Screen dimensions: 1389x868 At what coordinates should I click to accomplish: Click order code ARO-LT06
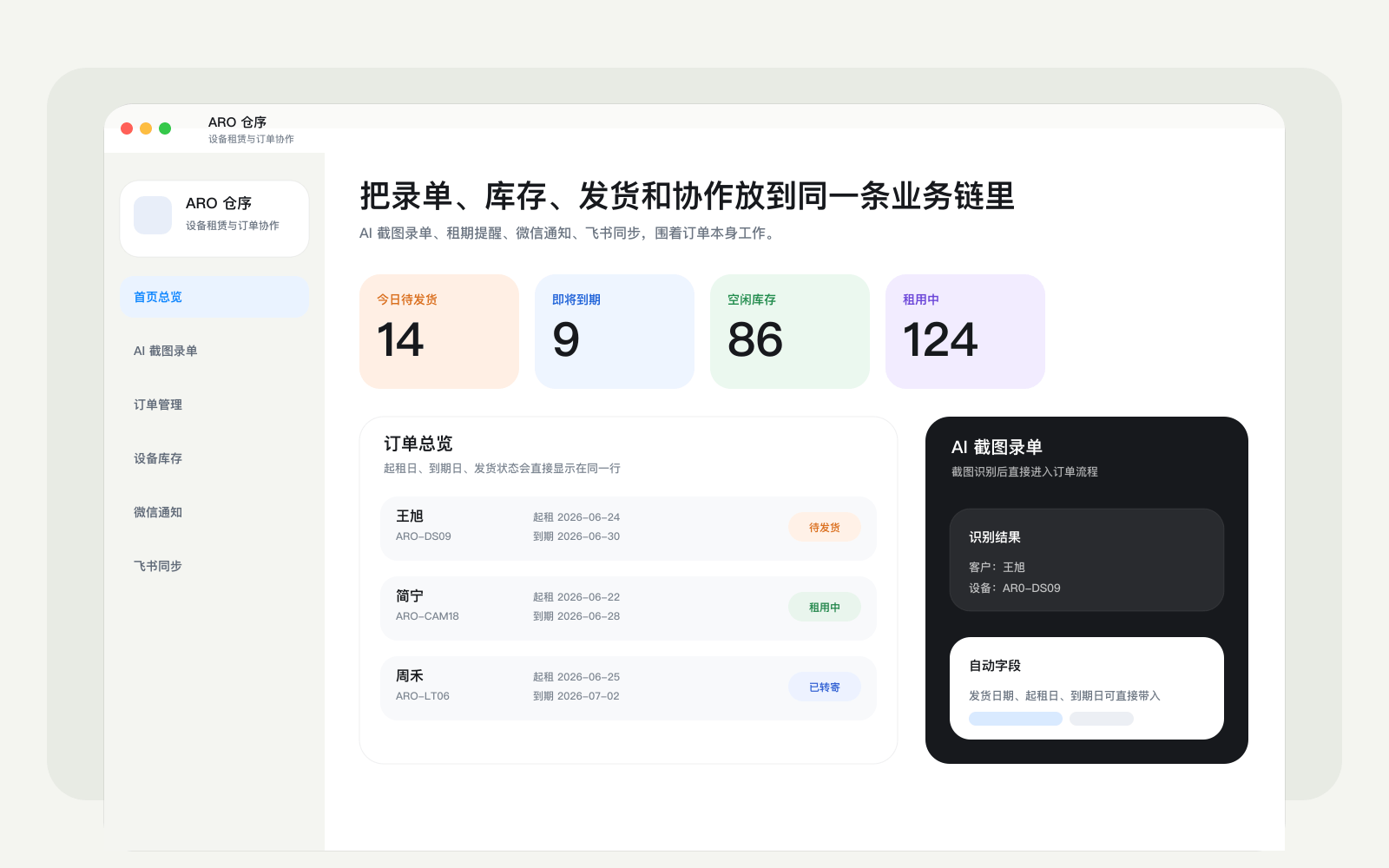click(423, 696)
